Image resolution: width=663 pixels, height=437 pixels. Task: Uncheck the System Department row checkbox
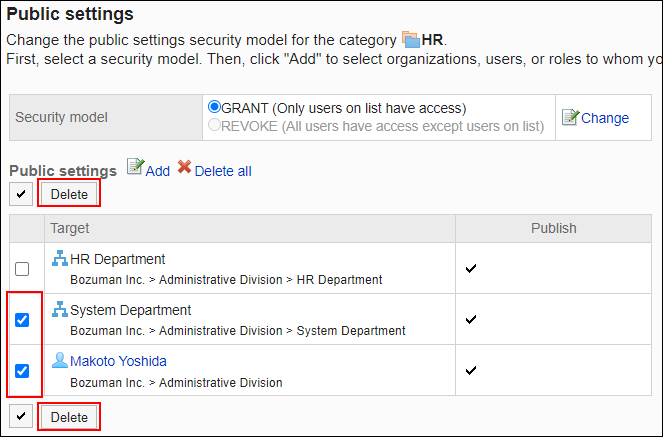tap(22, 320)
